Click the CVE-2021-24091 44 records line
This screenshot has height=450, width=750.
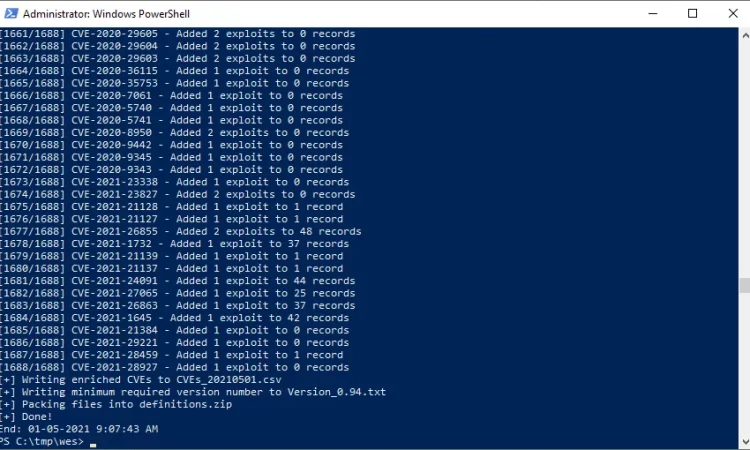pos(177,281)
